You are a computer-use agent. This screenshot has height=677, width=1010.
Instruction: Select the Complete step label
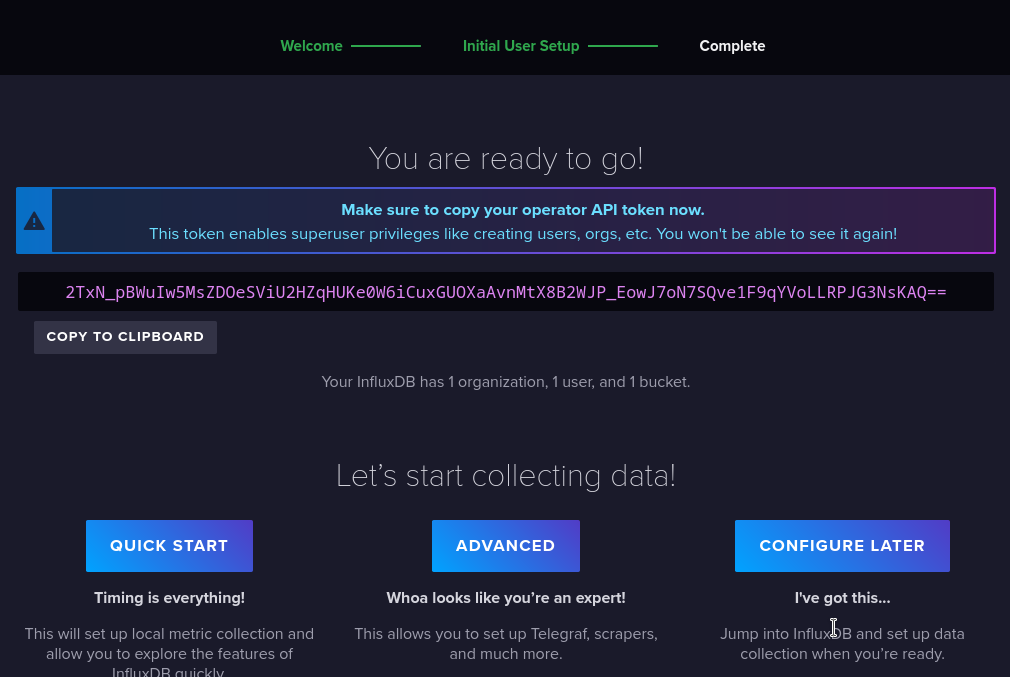[x=732, y=46]
